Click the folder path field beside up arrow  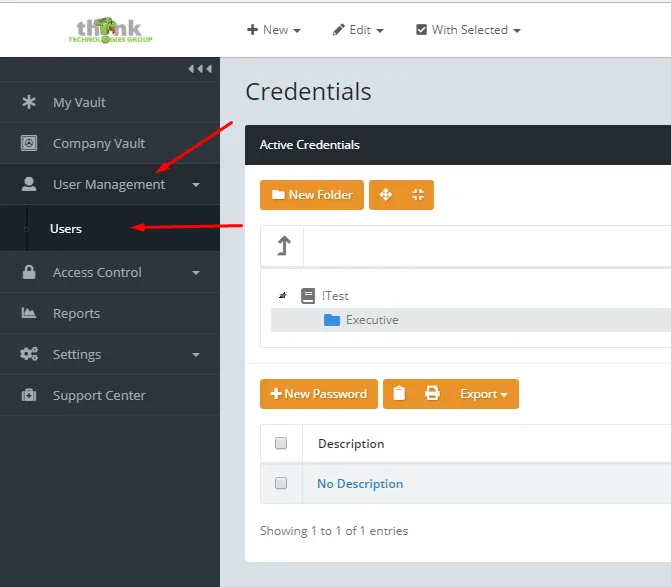pos(487,246)
